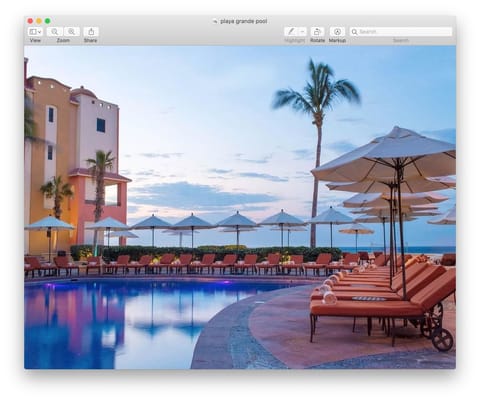Open the Highlight color dropdown arrow
The width and height of the screenshot is (480, 401).
(302, 32)
